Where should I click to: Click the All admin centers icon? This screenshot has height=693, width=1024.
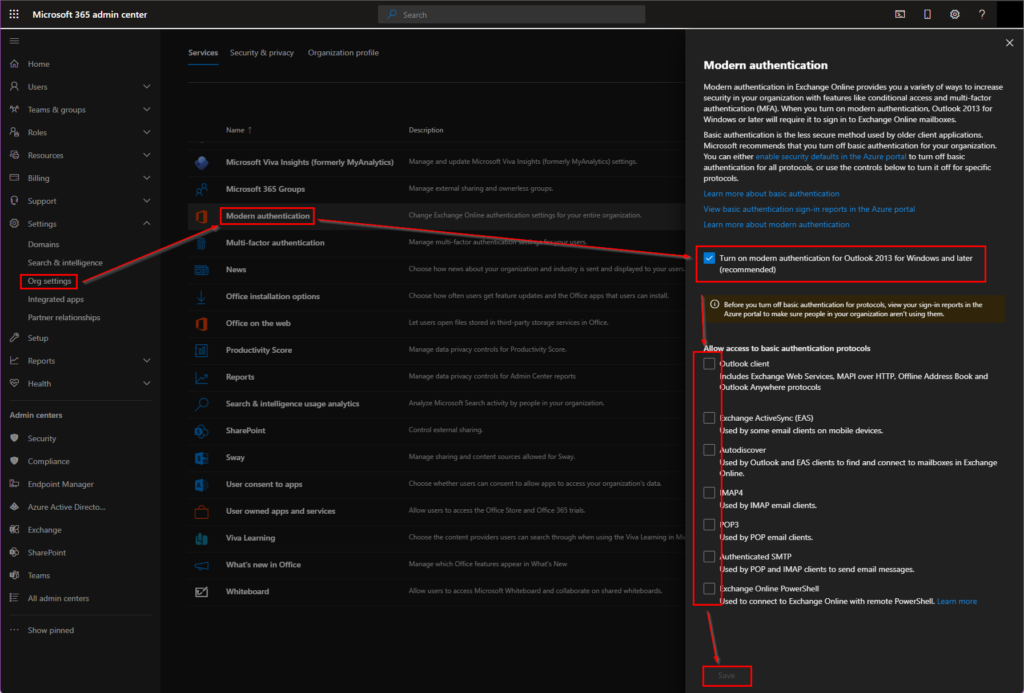14,598
